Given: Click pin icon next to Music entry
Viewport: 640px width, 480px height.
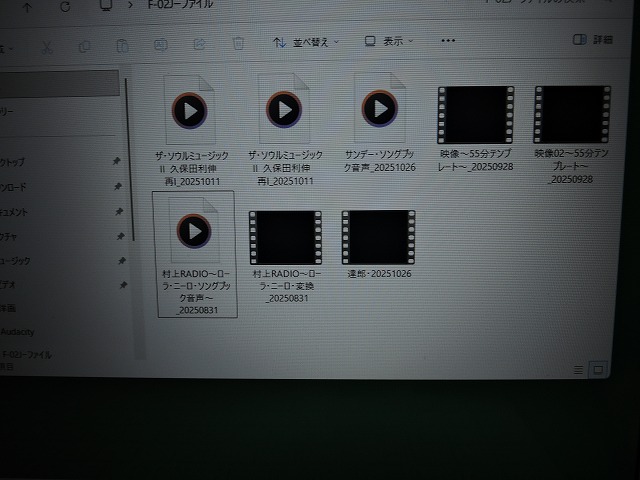Looking at the screenshot, I should pyautogui.click(x=122, y=260).
